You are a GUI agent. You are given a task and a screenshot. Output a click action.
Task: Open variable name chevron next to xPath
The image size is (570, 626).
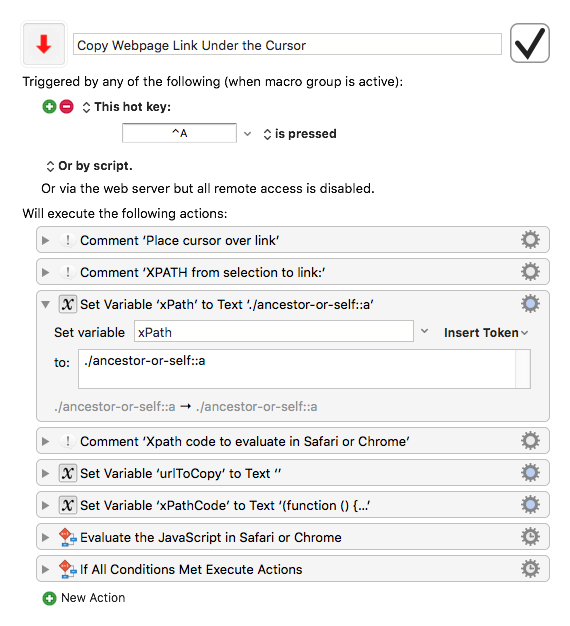pos(424,331)
